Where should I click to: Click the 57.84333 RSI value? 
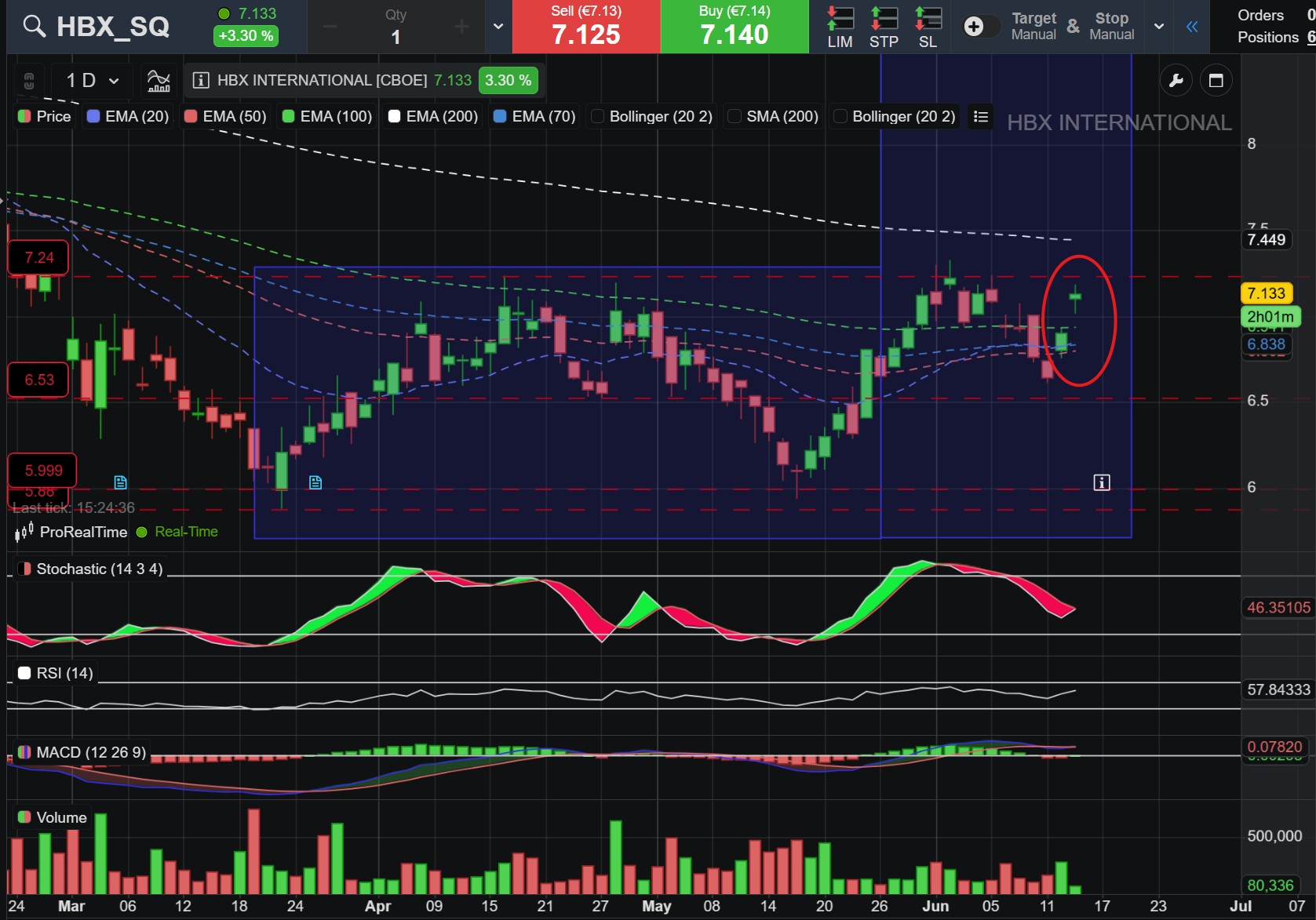pos(1278,689)
